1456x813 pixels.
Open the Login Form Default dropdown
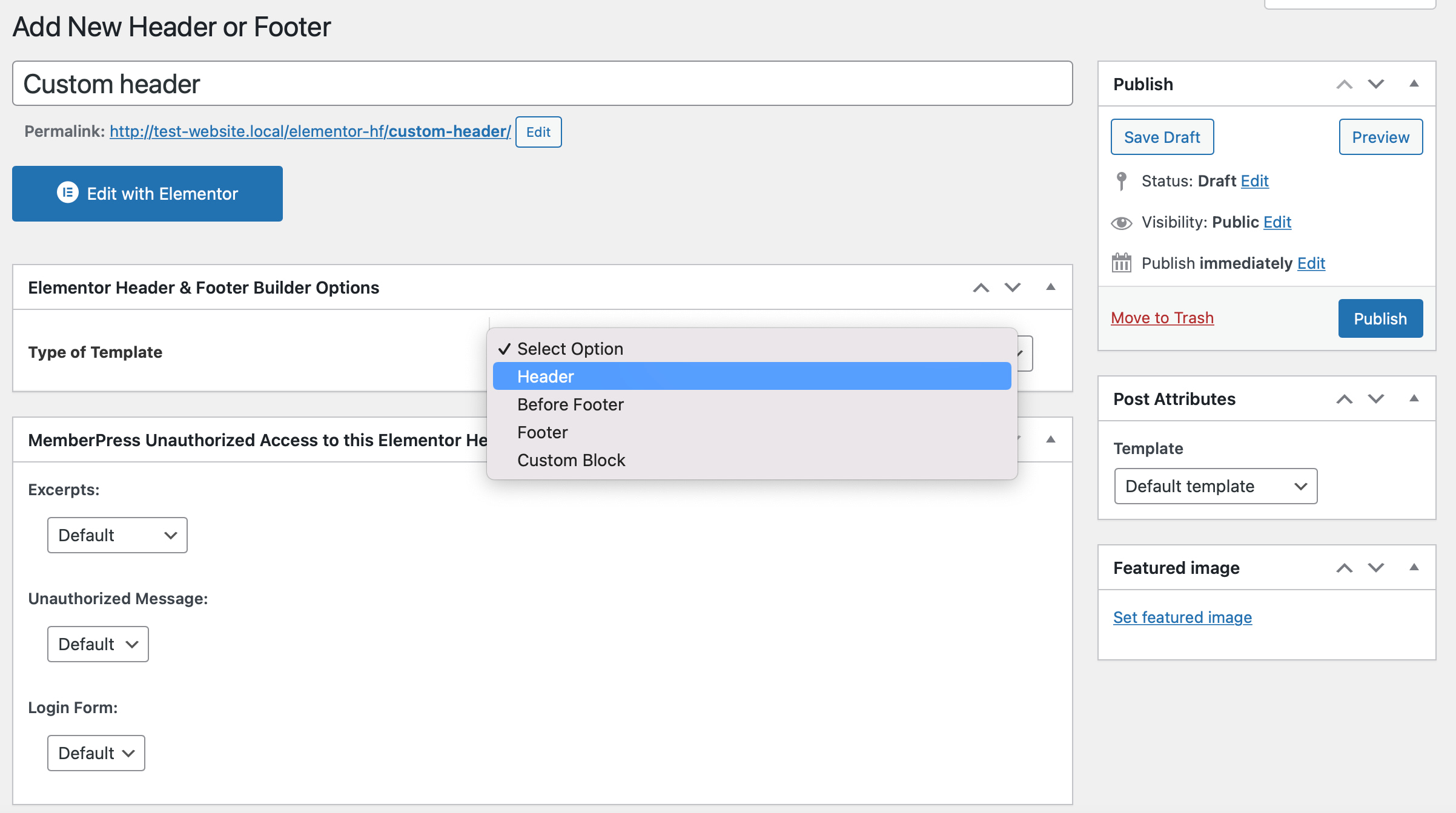96,752
